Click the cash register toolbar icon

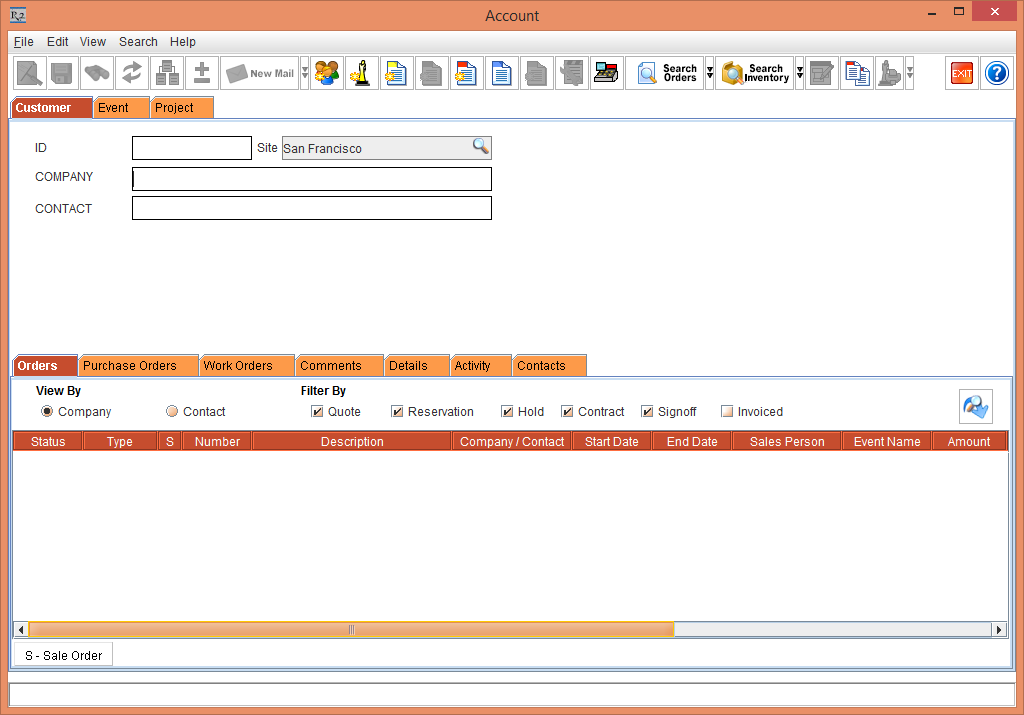click(x=606, y=72)
